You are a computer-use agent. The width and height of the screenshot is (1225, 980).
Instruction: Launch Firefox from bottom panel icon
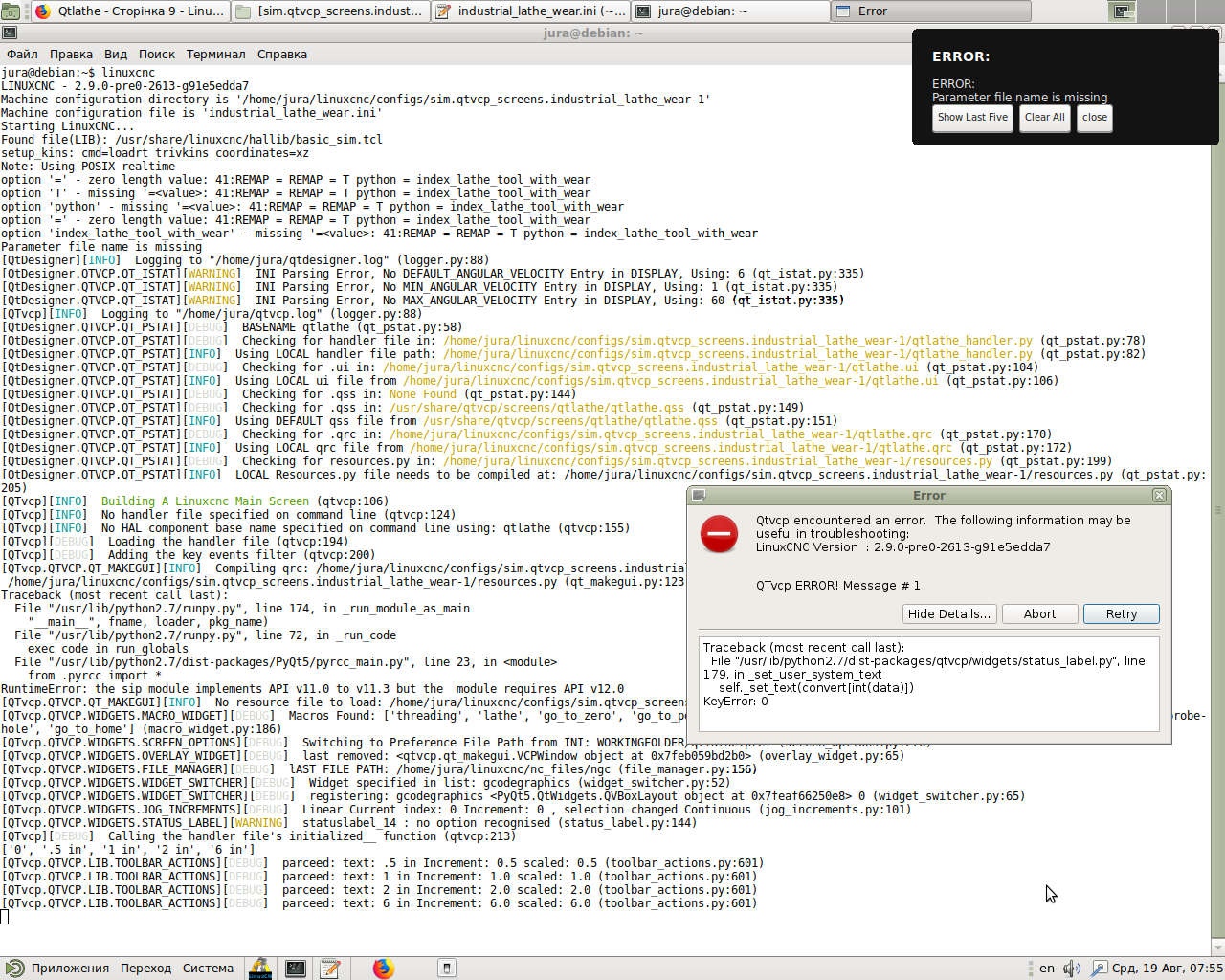384,969
